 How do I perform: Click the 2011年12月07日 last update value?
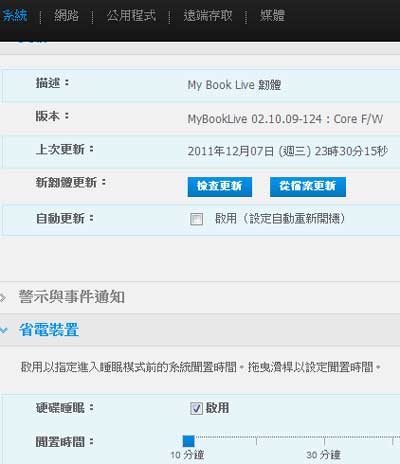point(287,151)
